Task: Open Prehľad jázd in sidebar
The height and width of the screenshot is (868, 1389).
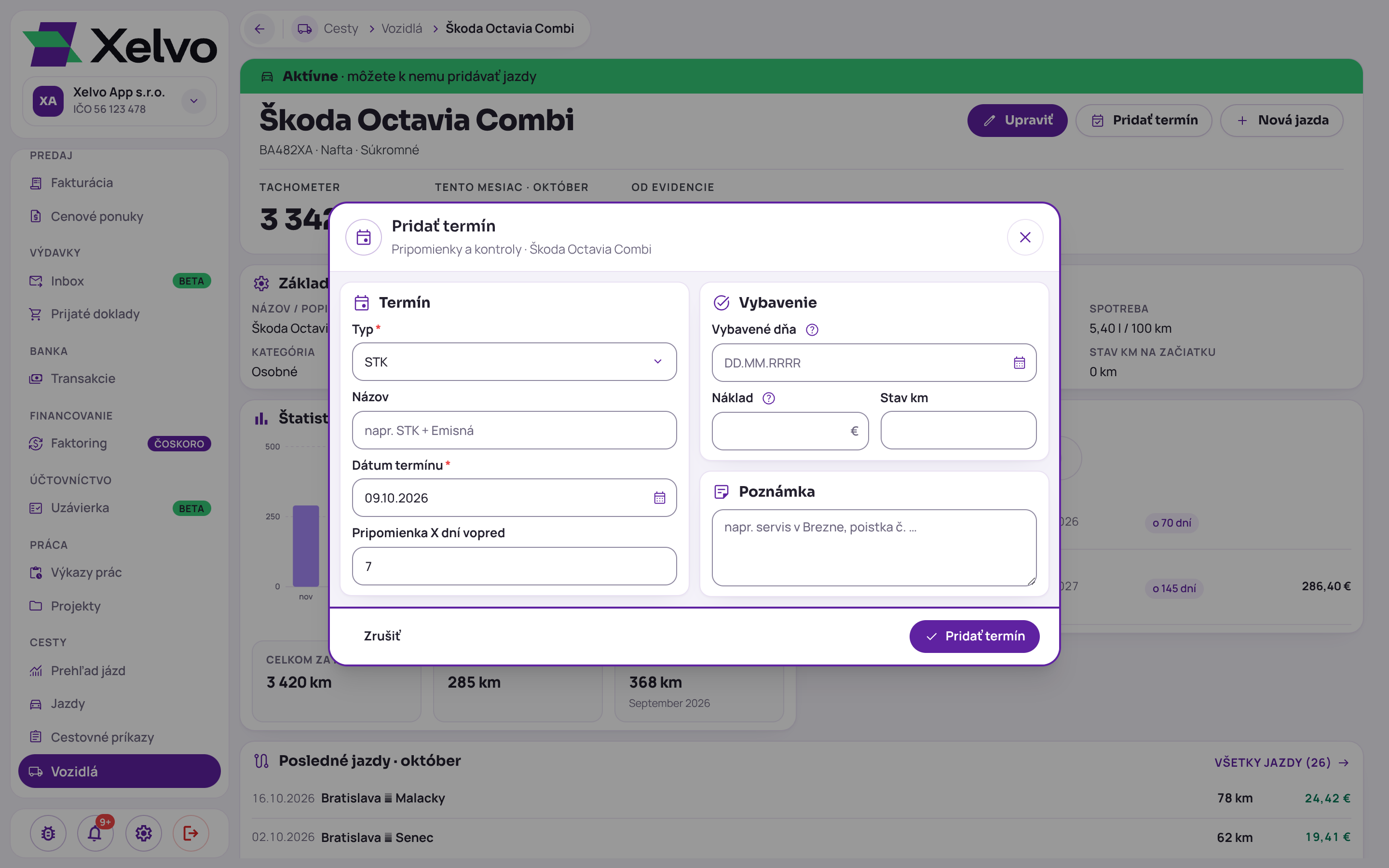Action: click(x=120, y=670)
